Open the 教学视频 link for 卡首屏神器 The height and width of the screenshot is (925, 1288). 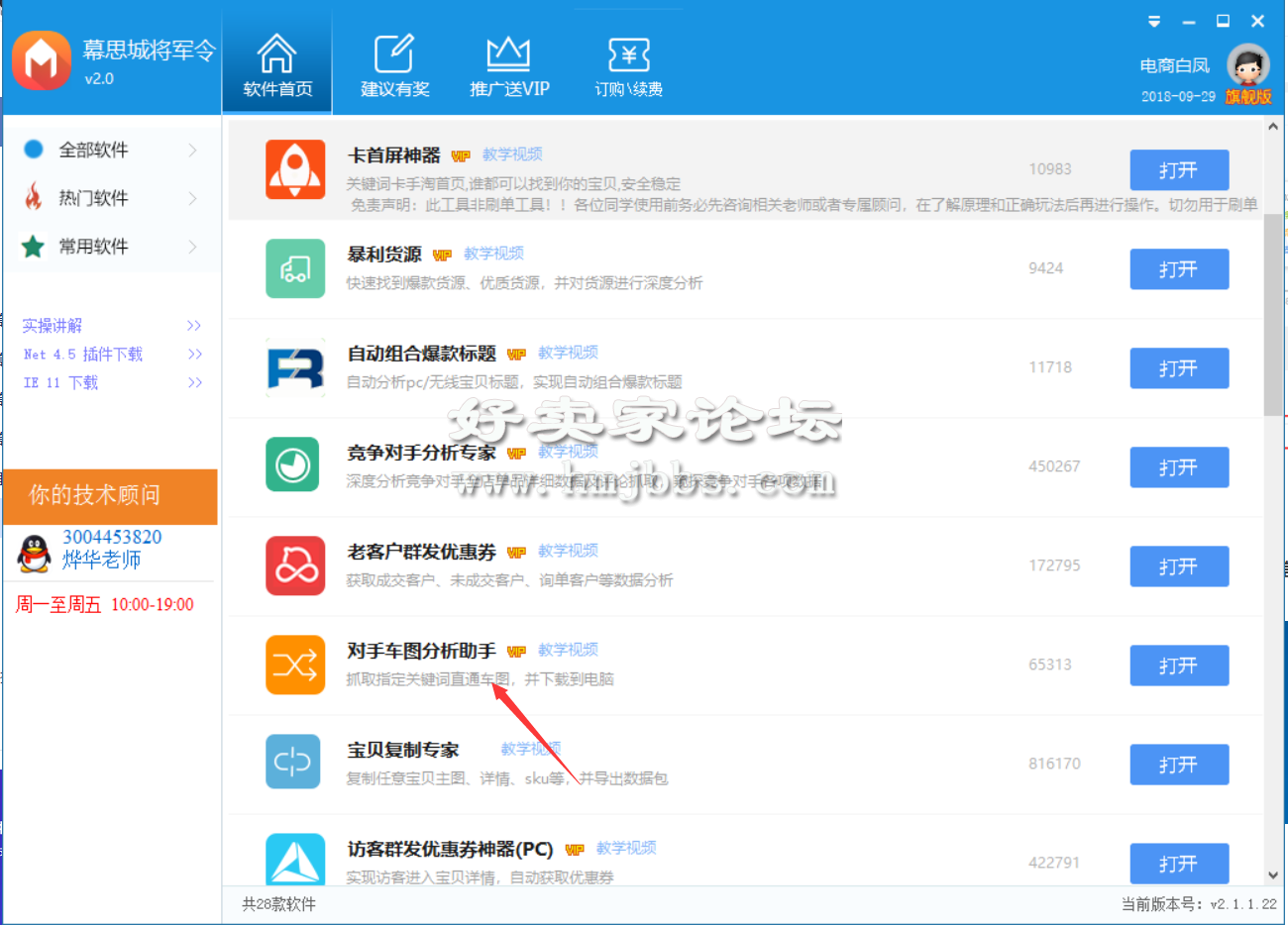click(x=512, y=154)
